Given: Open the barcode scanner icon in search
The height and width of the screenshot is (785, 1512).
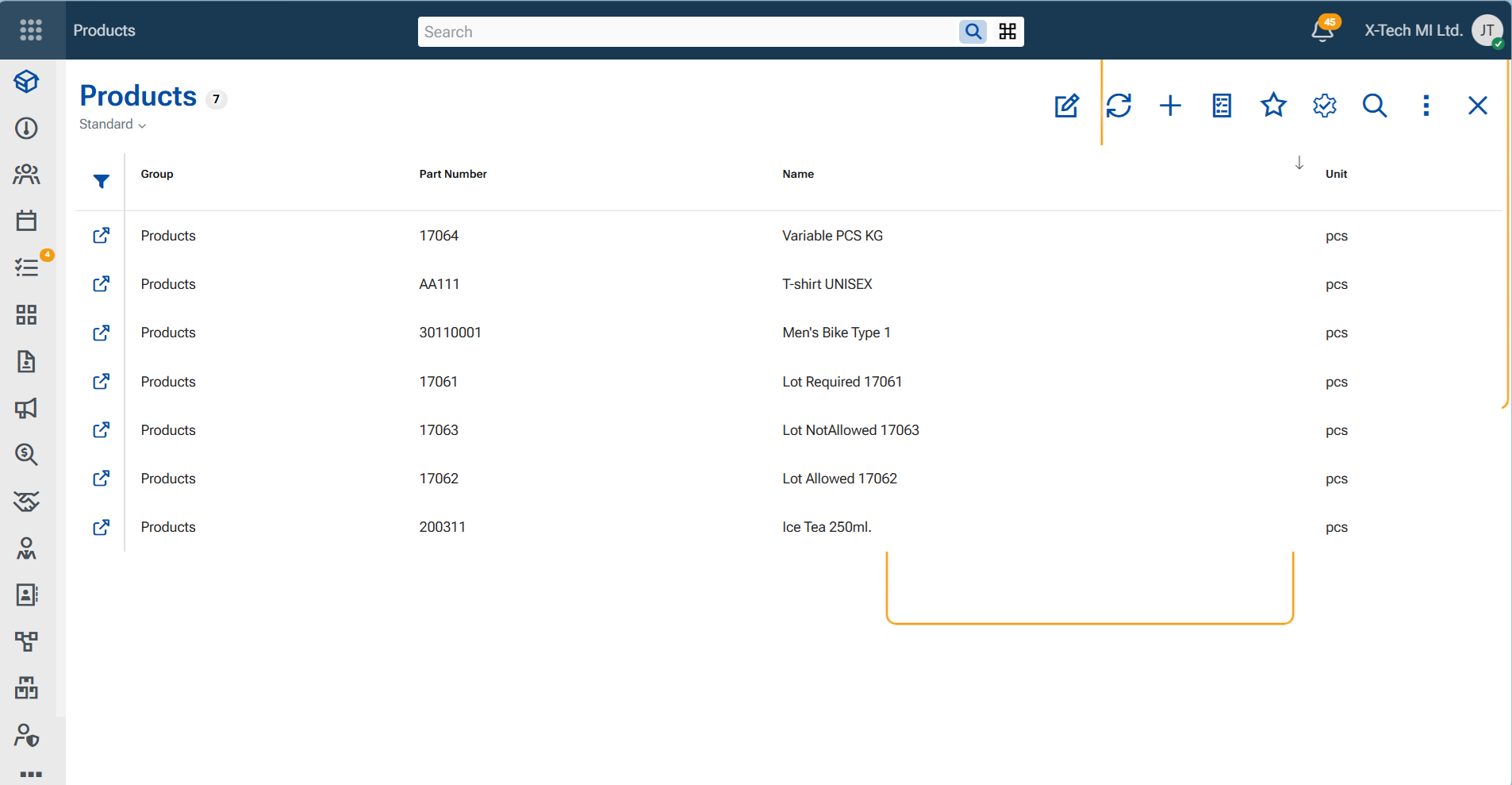Looking at the screenshot, I should (x=1007, y=32).
